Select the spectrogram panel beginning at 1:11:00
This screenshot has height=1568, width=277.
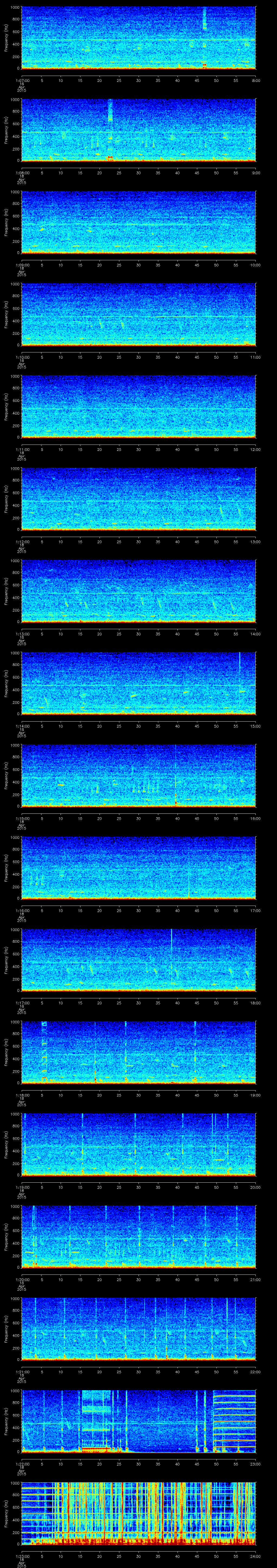point(138,407)
